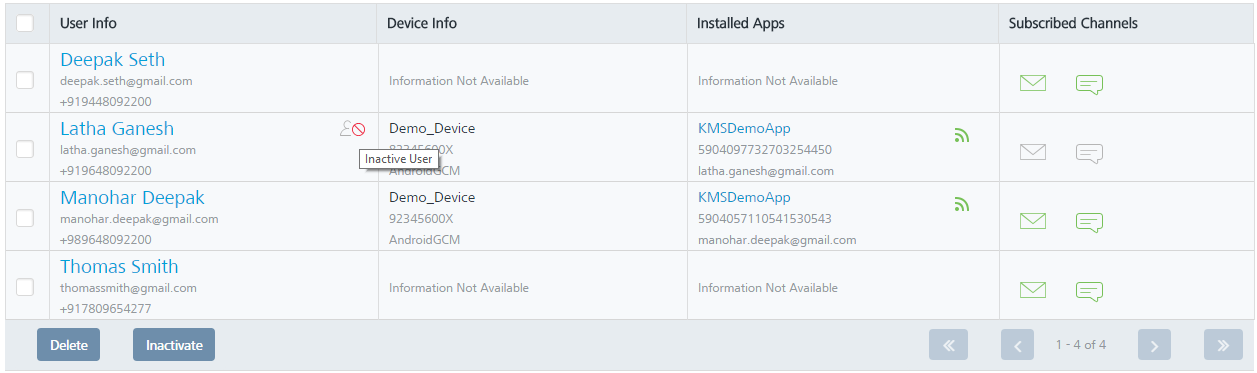Image resolution: width=1257 pixels, height=373 pixels.
Task: Click Demo_Device in Manohar Deepak's row
Action: 432,198
